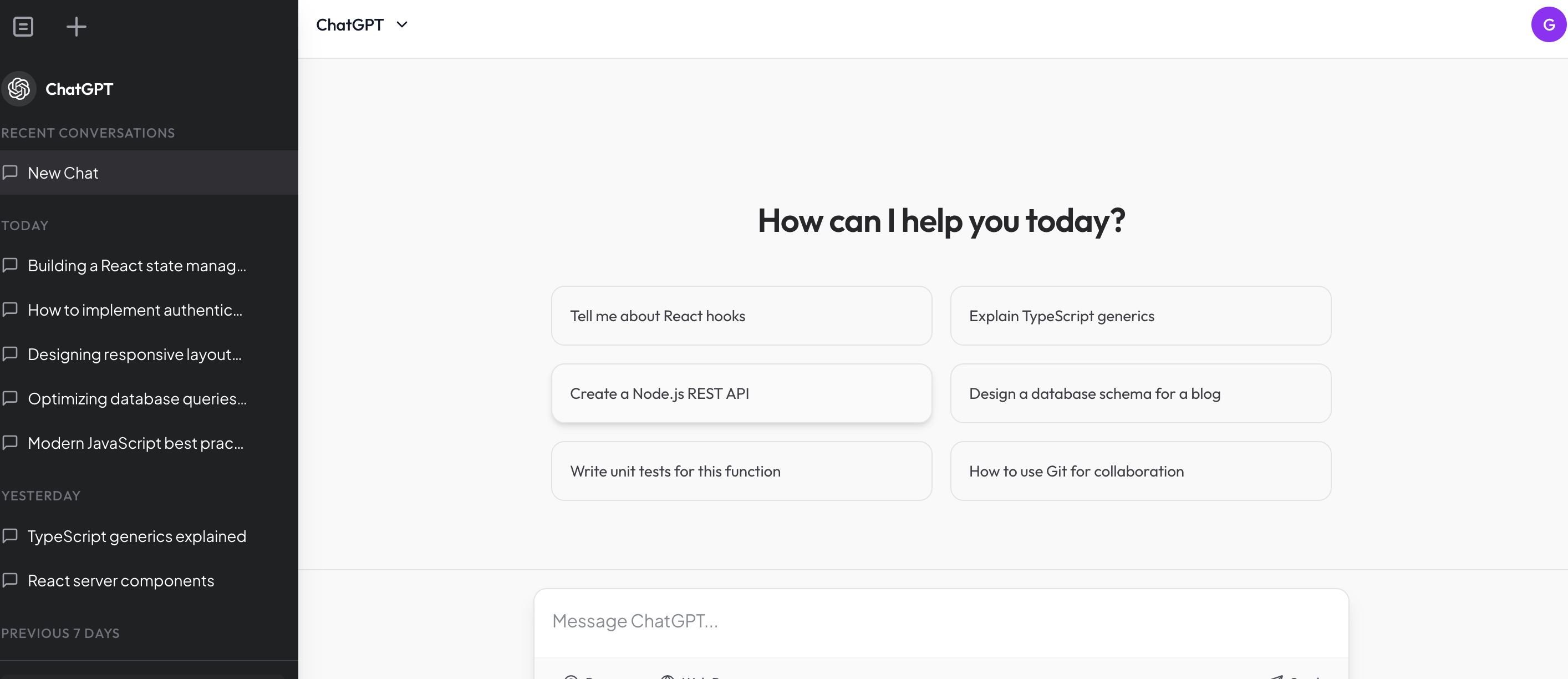This screenshot has height=679, width=1568.
Task: Select the New Chat conversation icon
Action: [11, 173]
